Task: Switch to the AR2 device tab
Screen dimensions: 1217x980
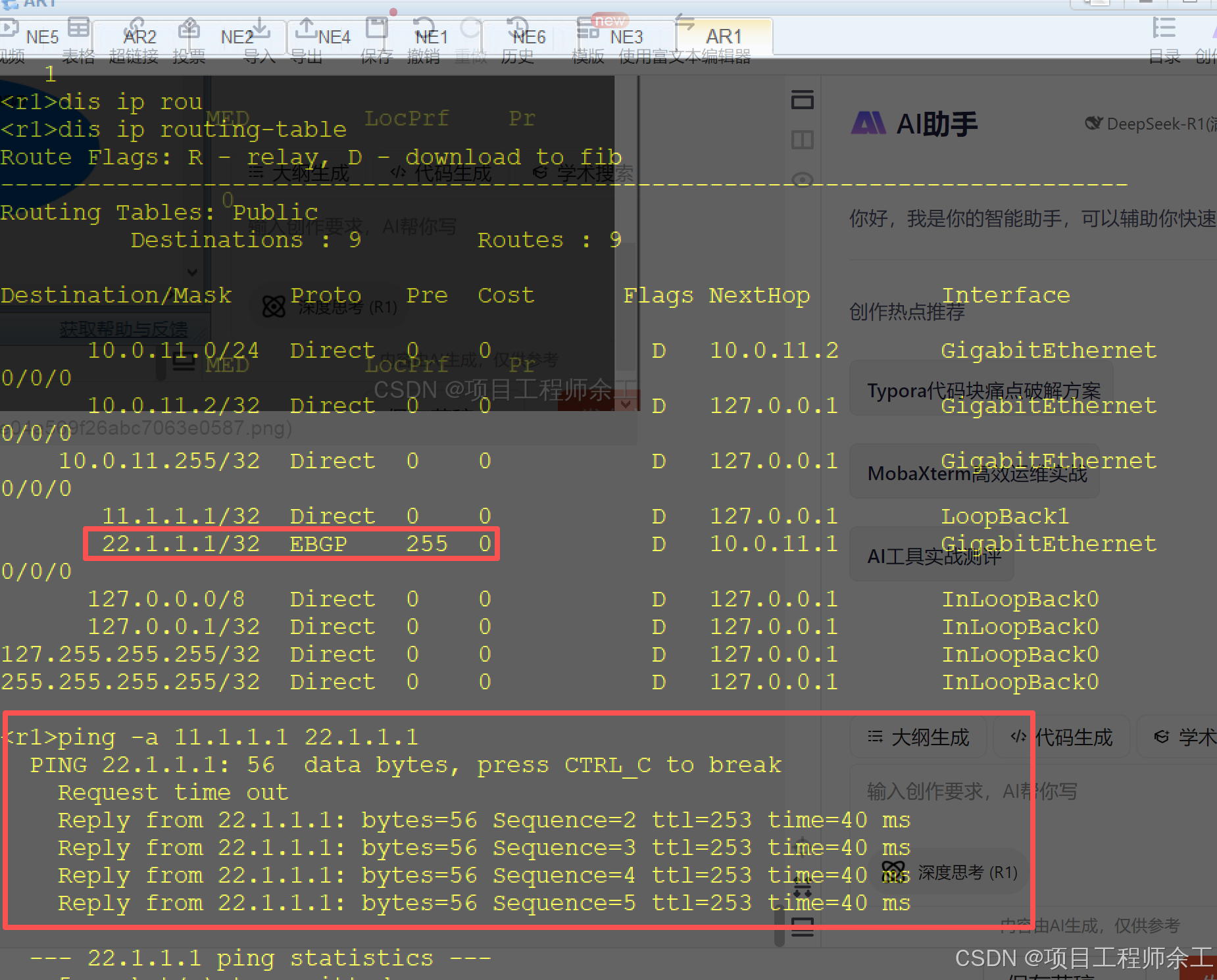Action: [x=140, y=37]
